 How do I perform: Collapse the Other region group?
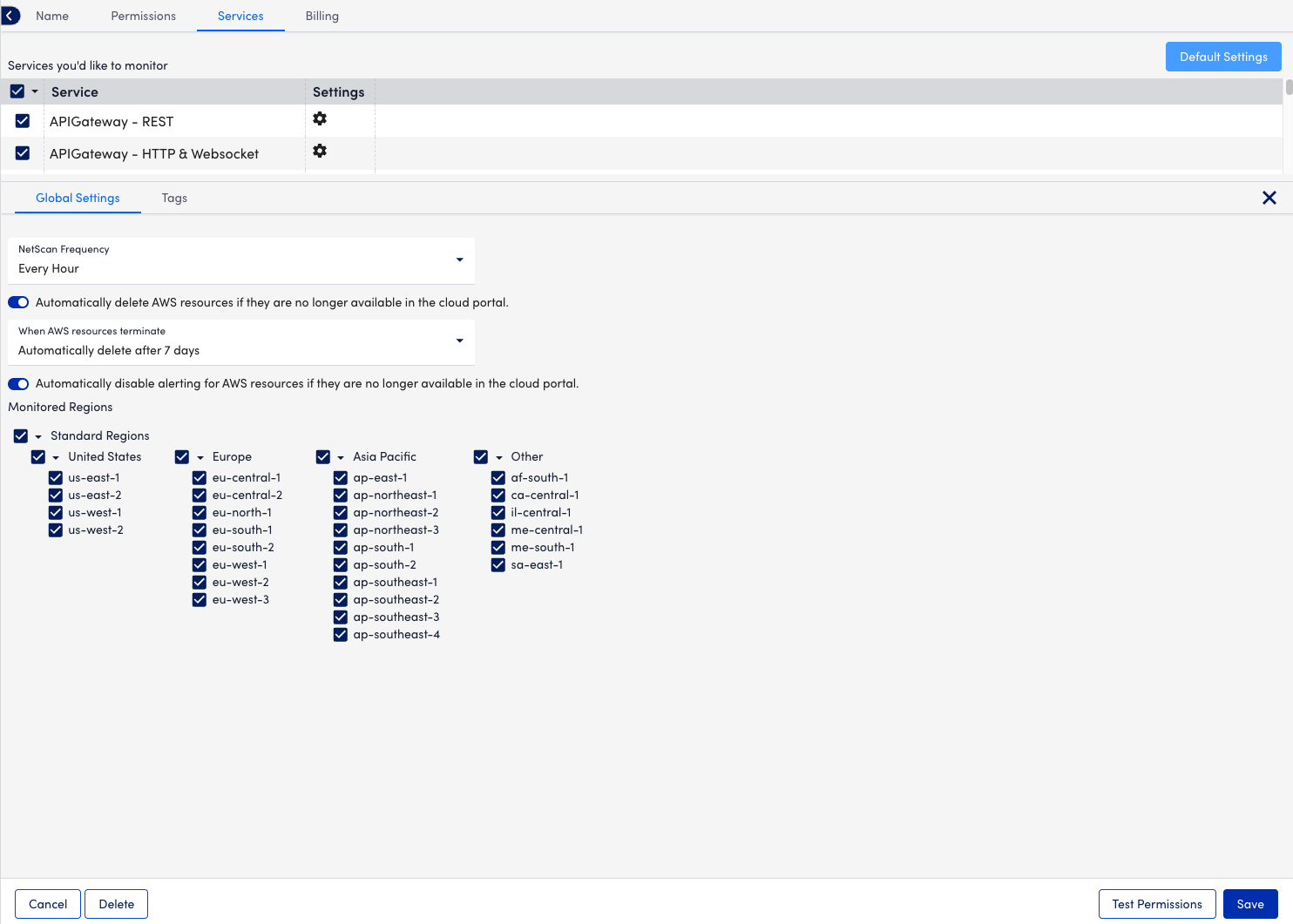499,457
